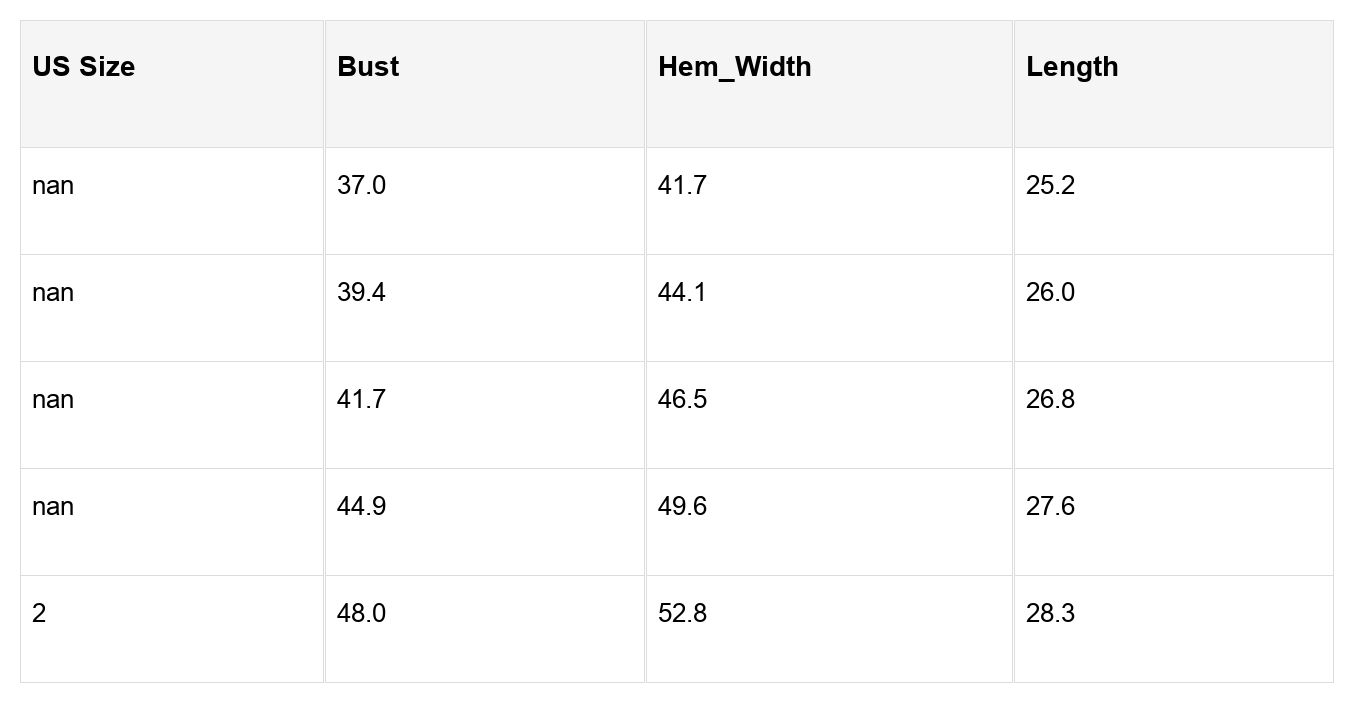The height and width of the screenshot is (702, 1353).
Task: Click the Length column header
Action: click(x=1071, y=67)
